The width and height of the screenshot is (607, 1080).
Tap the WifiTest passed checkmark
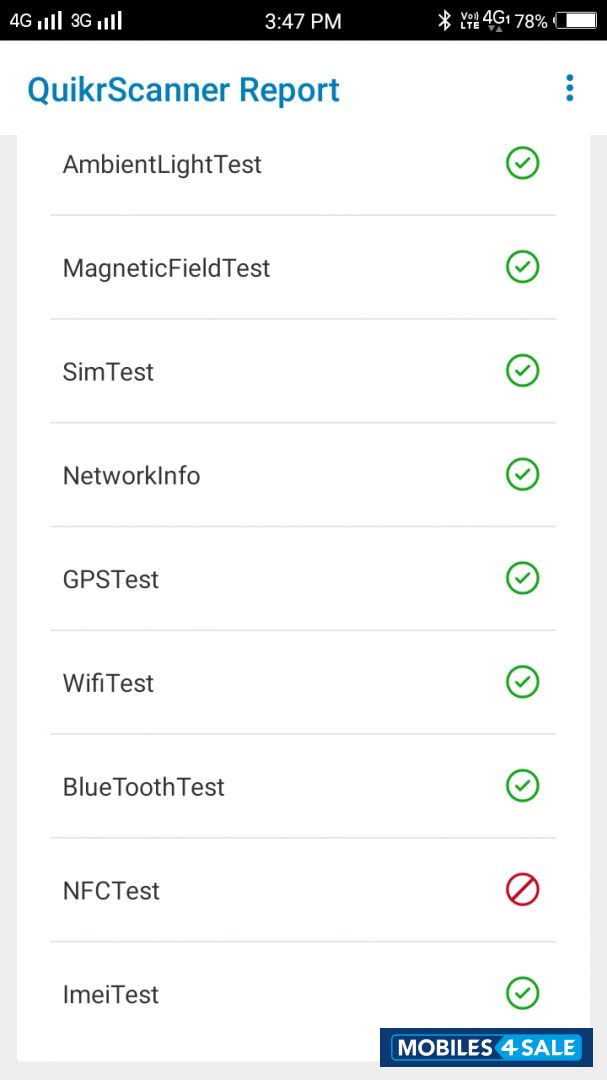[522, 682]
